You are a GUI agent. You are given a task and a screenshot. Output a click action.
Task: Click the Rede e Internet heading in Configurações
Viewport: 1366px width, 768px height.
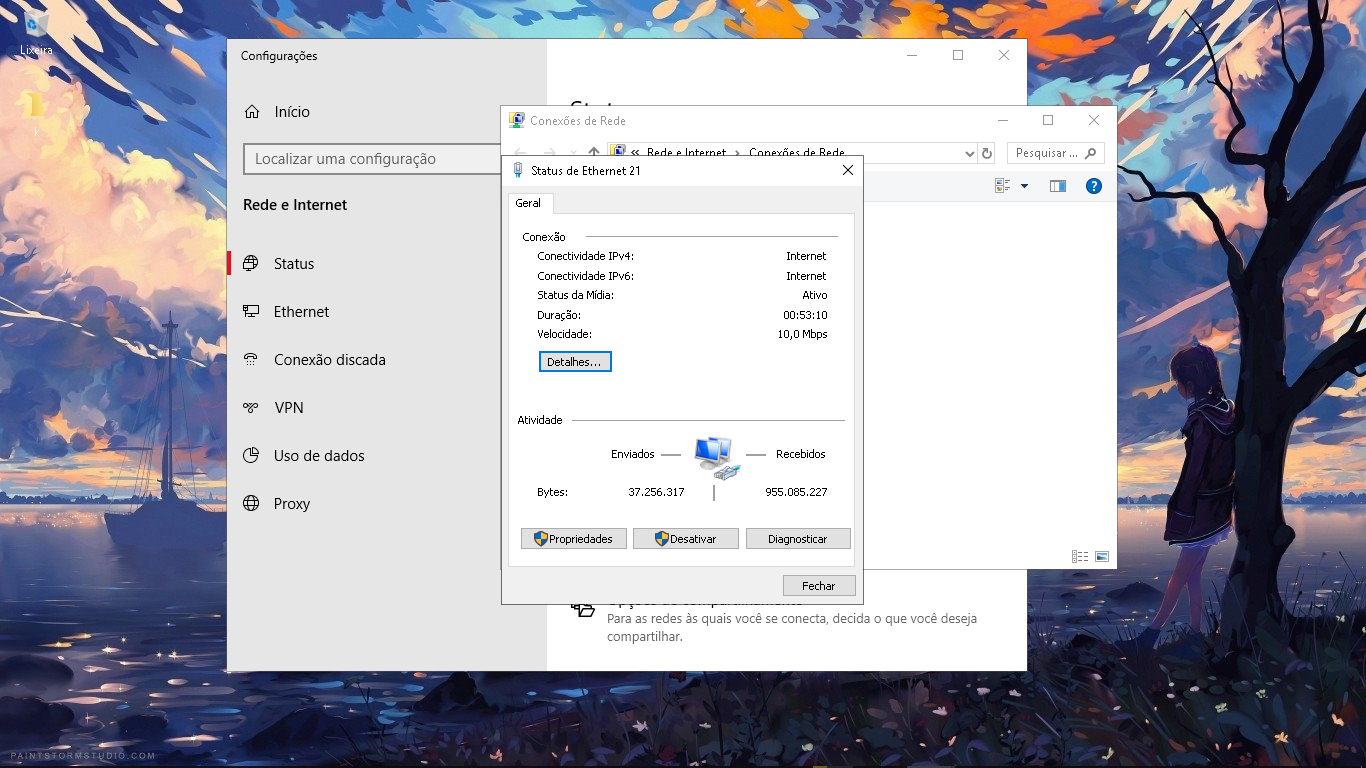click(x=295, y=205)
